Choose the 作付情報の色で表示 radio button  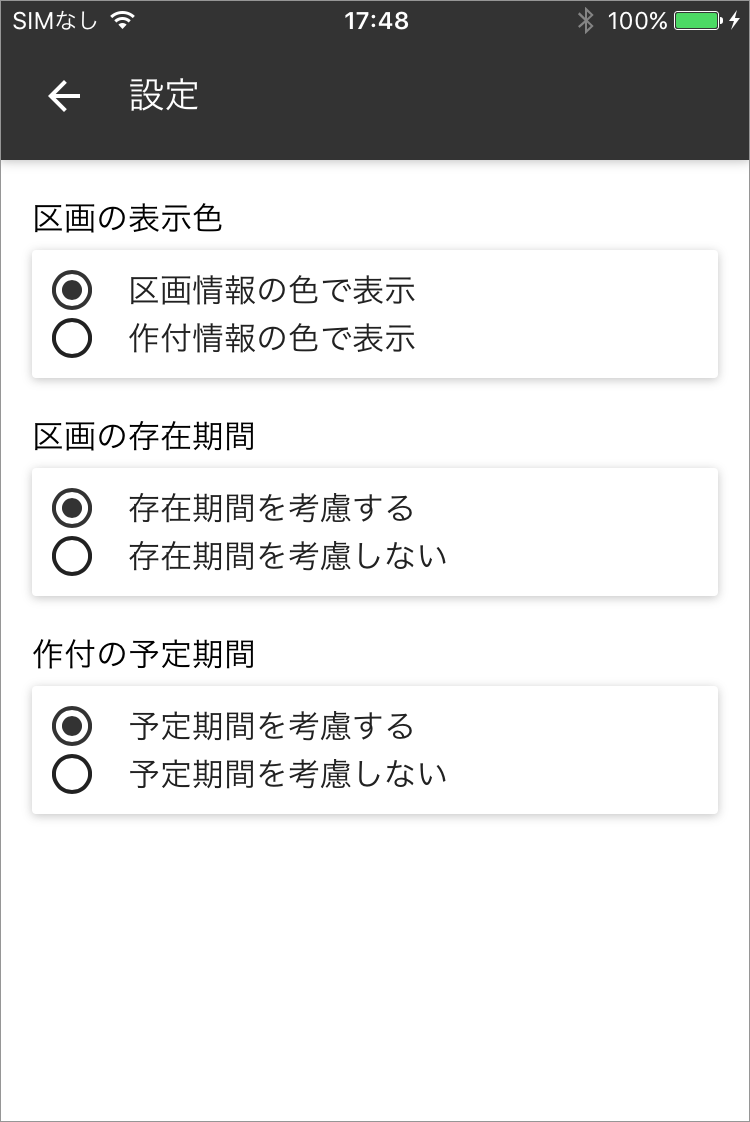(72, 338)
